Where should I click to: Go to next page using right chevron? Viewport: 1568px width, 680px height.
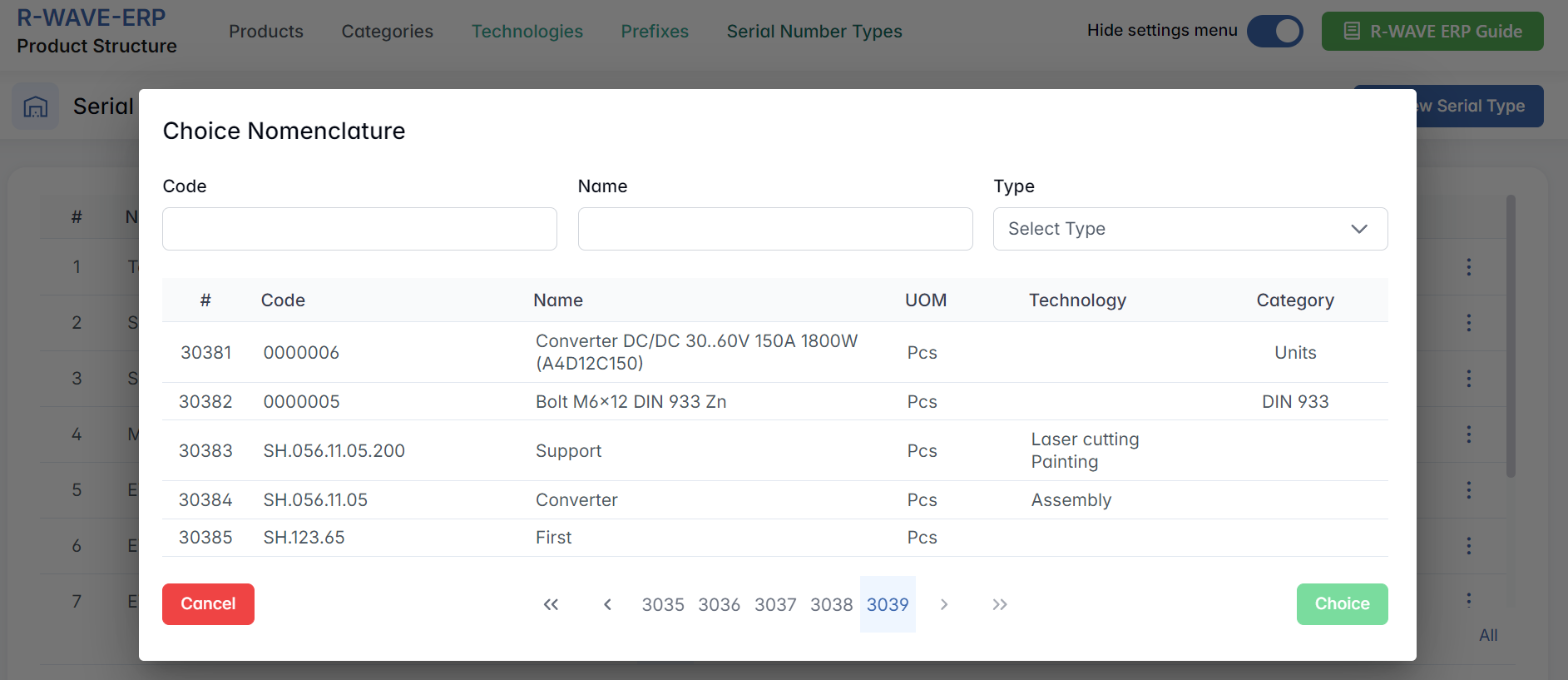[943, 604]
